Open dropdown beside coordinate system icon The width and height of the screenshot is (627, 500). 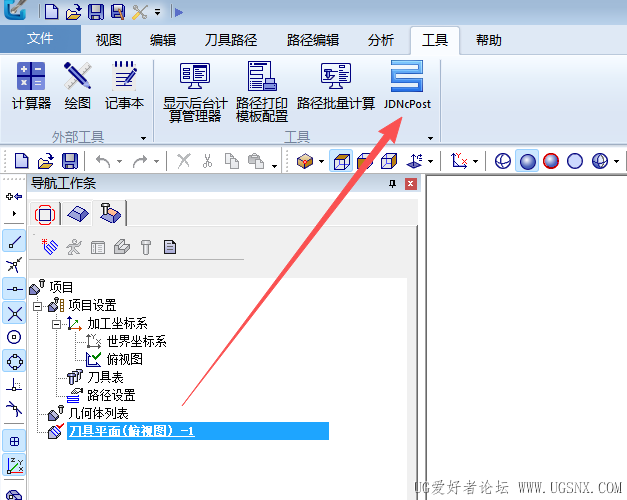(475, 162)
